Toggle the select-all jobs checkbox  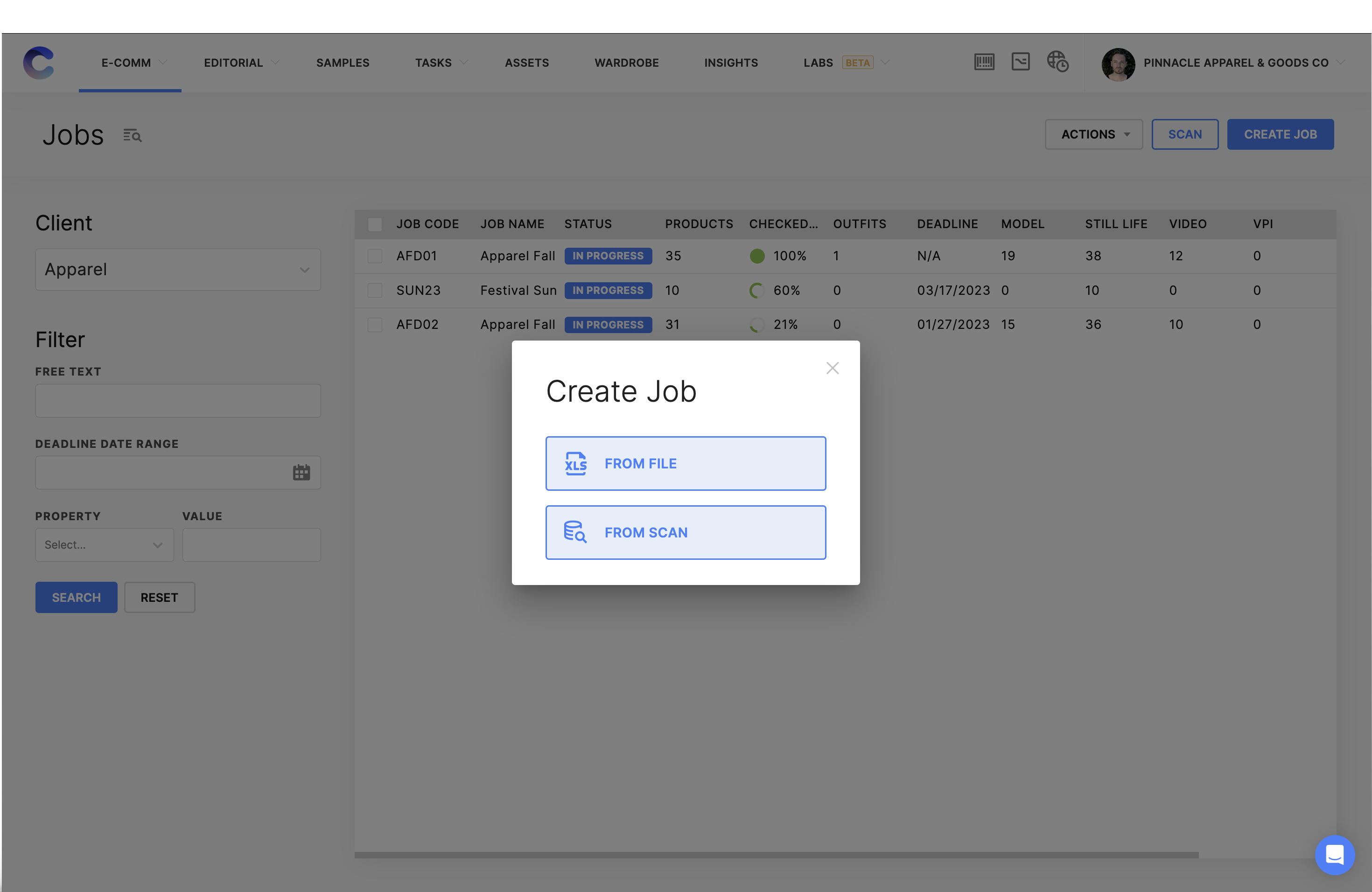(x=375, y=224)
